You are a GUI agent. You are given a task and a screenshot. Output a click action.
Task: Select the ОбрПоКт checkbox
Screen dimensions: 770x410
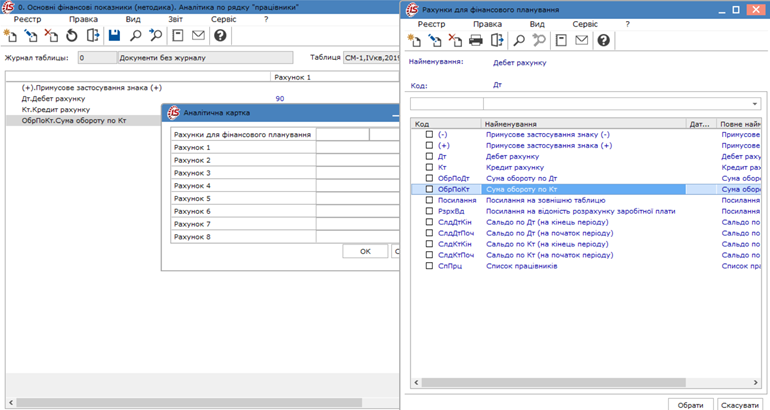pyautogui.click(x=429, y=189)
